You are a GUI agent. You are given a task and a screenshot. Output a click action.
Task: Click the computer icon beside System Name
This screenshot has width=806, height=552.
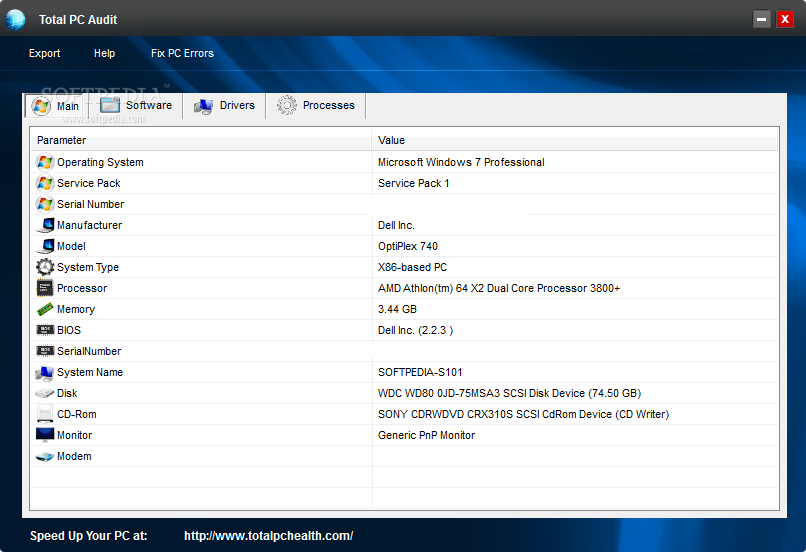point(45,373)
